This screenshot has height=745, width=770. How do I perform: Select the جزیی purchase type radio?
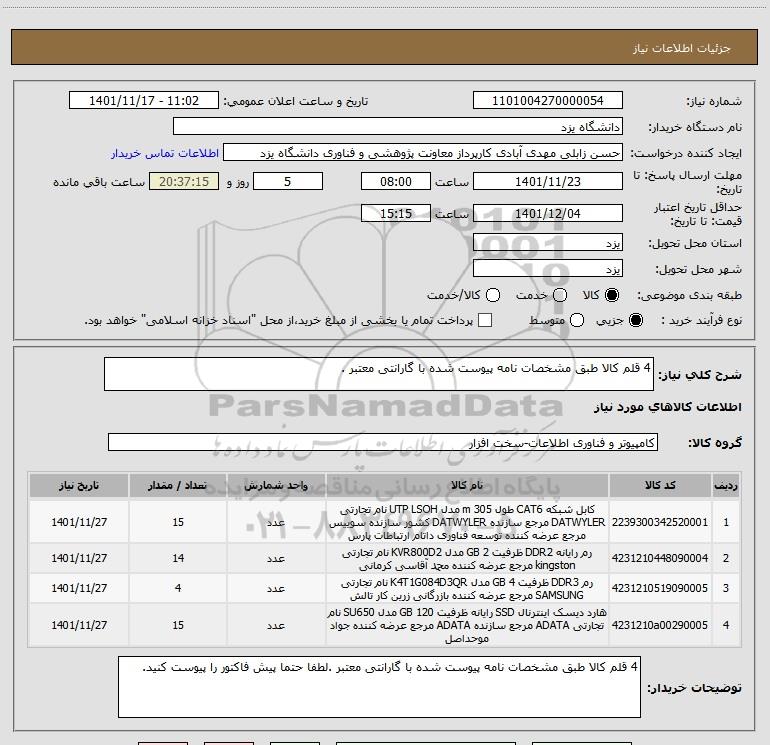tap(636, 320)
